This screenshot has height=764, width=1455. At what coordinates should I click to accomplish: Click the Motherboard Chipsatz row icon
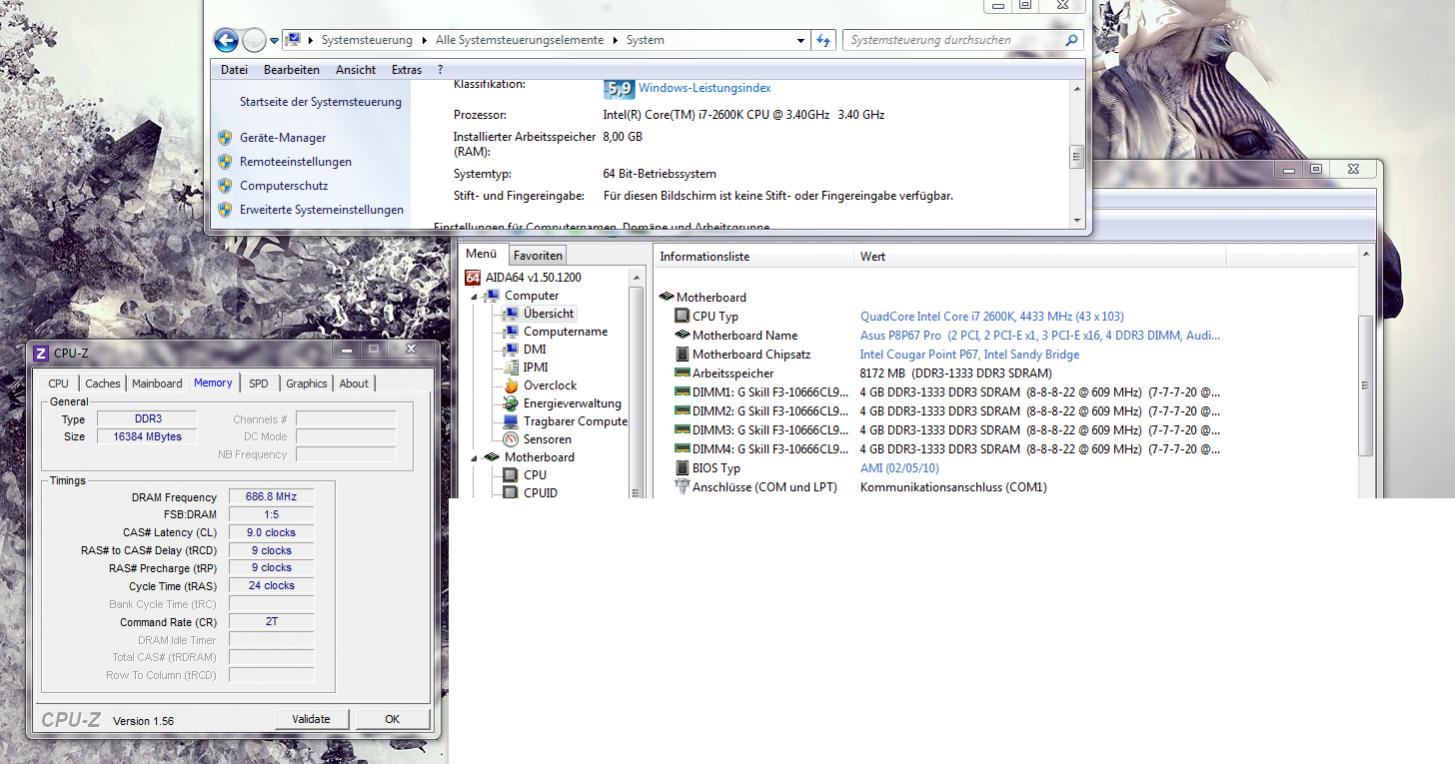pyautogui.click(x=683, y=354)
